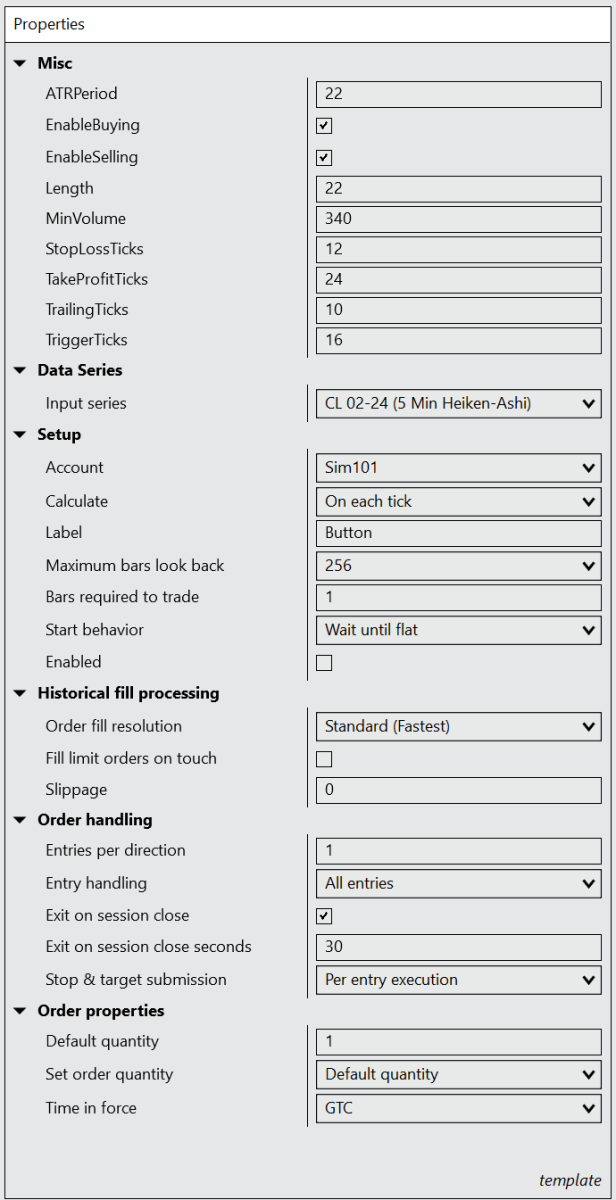
Task: Open the Start behavior dropdown
Action: click(x=459, y=630)
